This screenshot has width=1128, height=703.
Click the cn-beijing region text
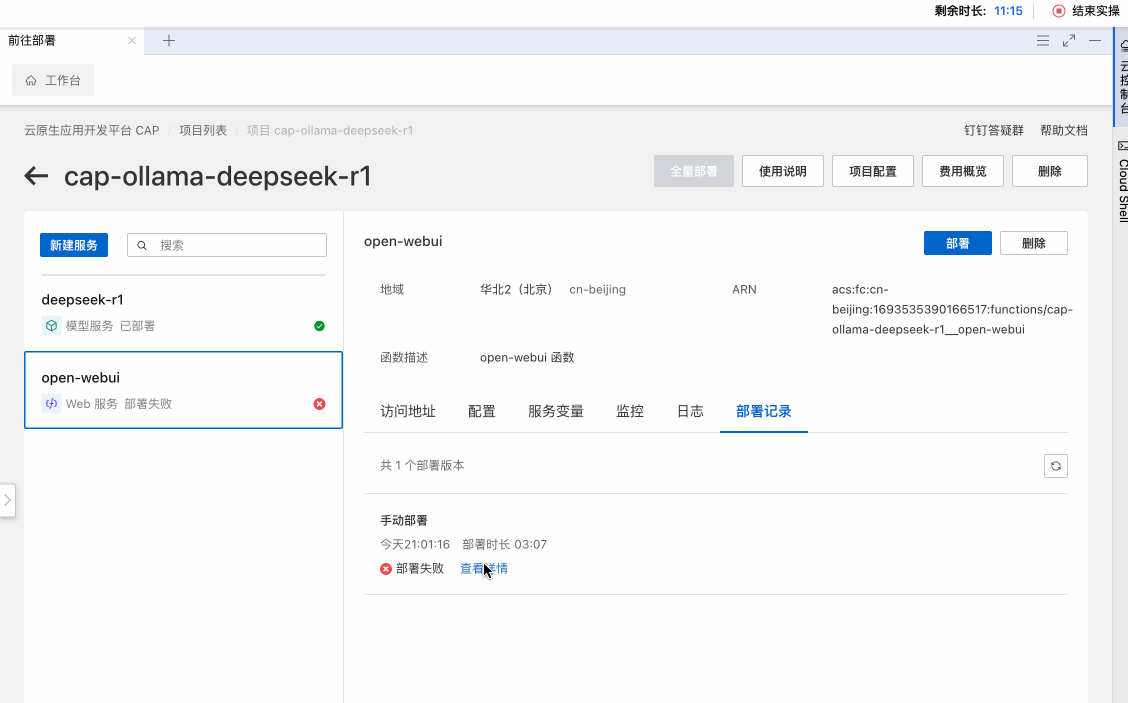click(597, 289)
